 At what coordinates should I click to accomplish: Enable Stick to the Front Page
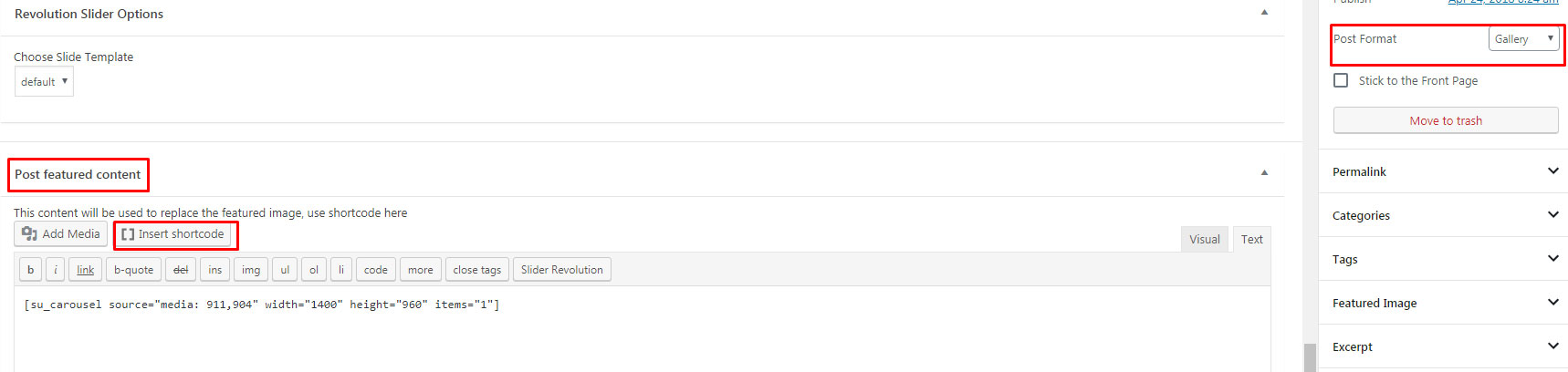coord(1341,80)
